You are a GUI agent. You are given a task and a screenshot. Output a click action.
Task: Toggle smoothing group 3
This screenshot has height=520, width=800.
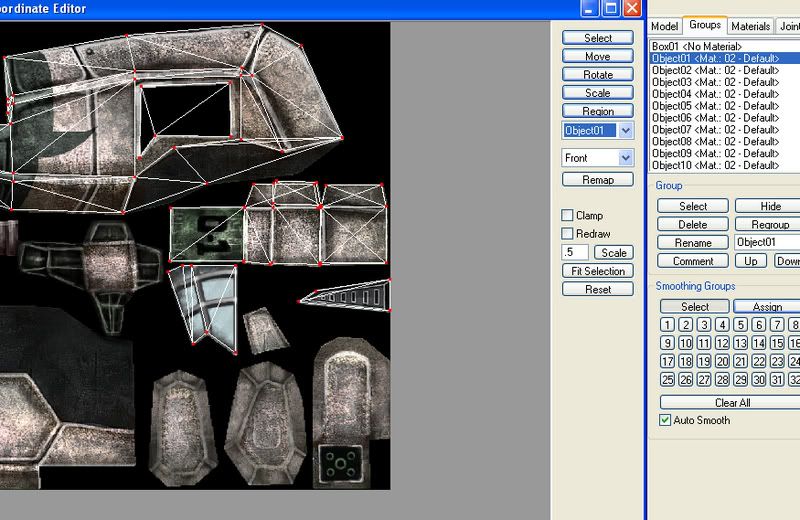[x=704, y=325]
